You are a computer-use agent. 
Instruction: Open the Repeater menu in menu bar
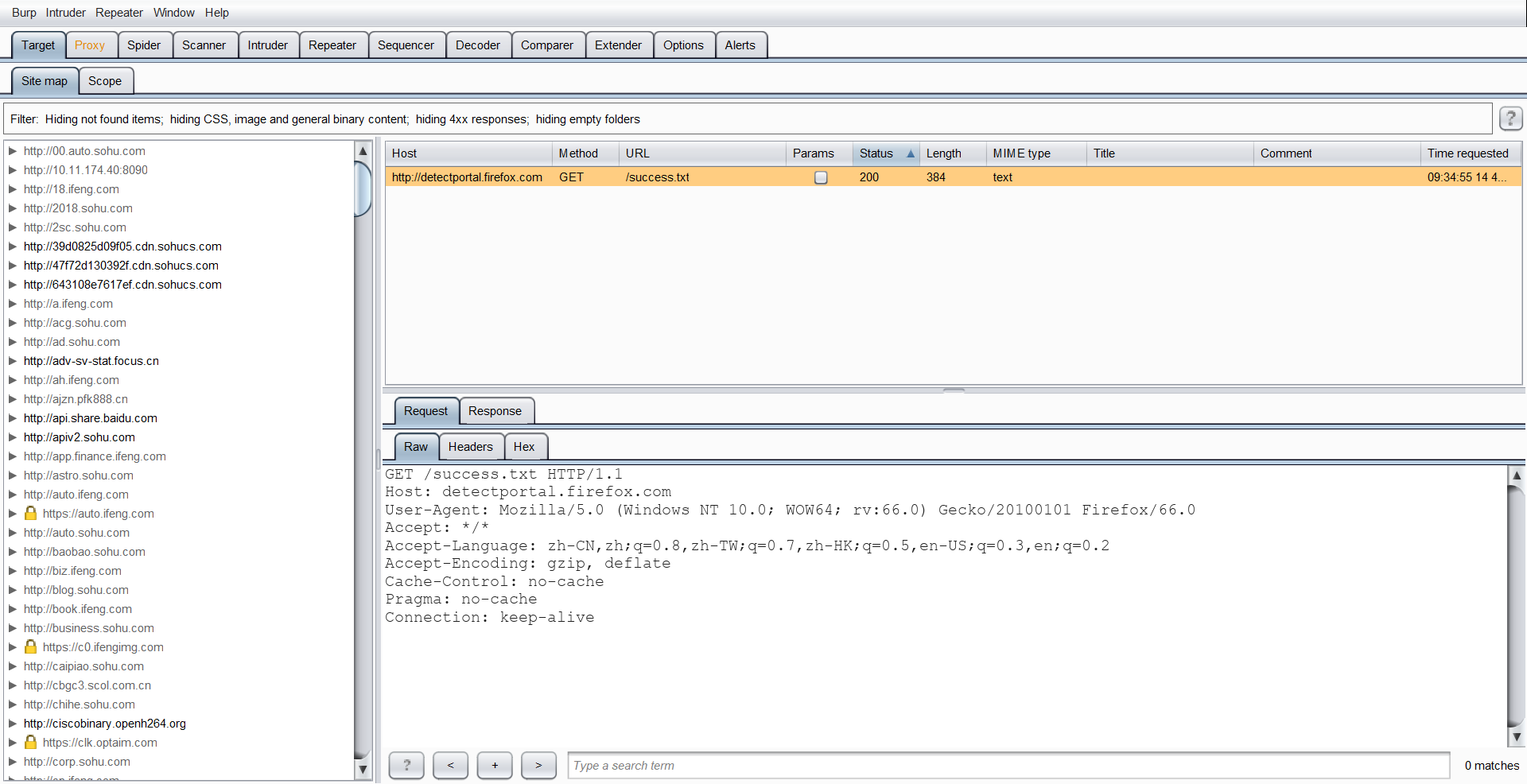[119, 13]
